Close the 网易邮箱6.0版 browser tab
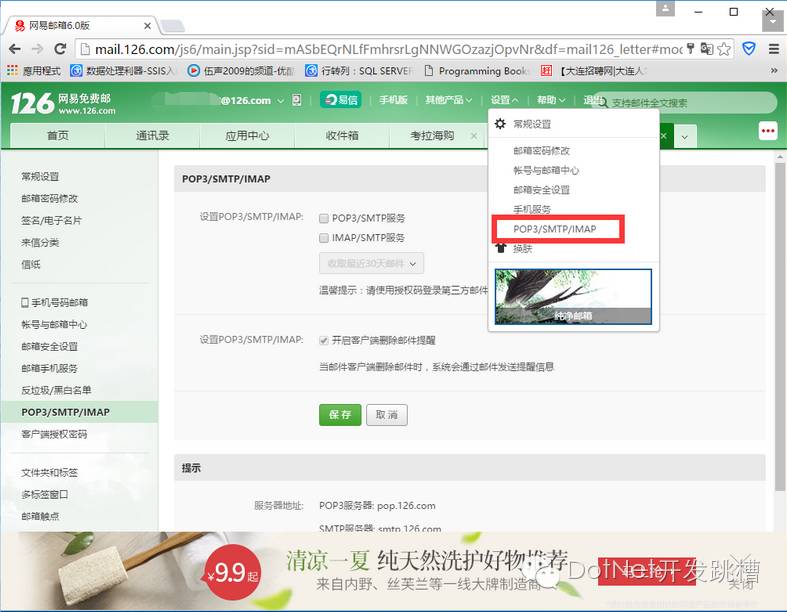787x612 pixels. [x=147, y=26]
